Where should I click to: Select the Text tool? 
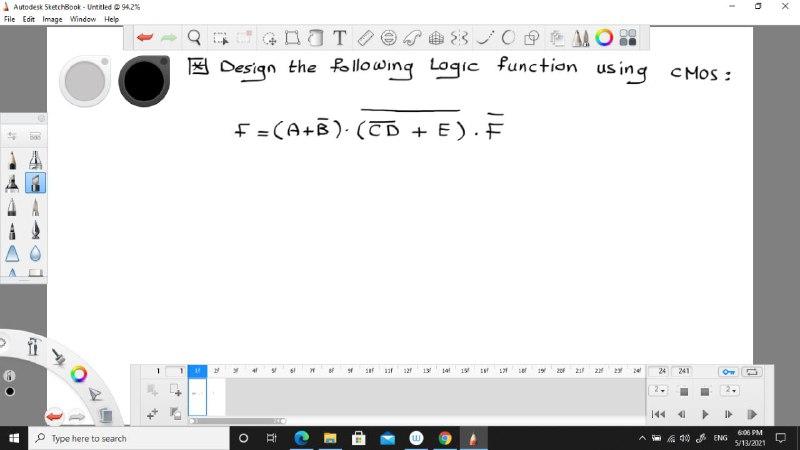click(340, 38)
